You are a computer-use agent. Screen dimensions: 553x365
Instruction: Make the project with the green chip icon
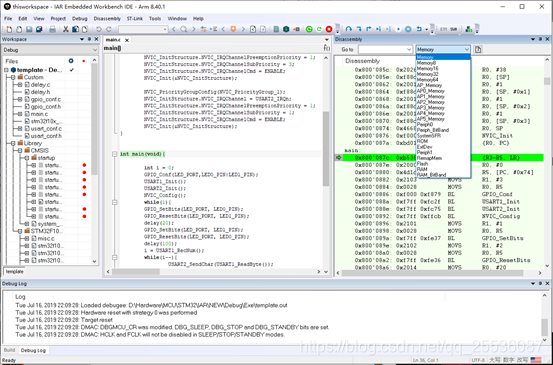pos(286,29)
